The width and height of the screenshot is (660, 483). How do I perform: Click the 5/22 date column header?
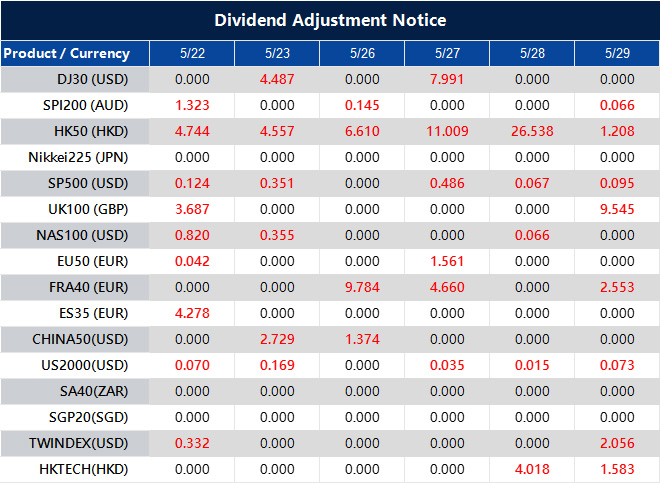pyautogui.click(x=191, y=53)
